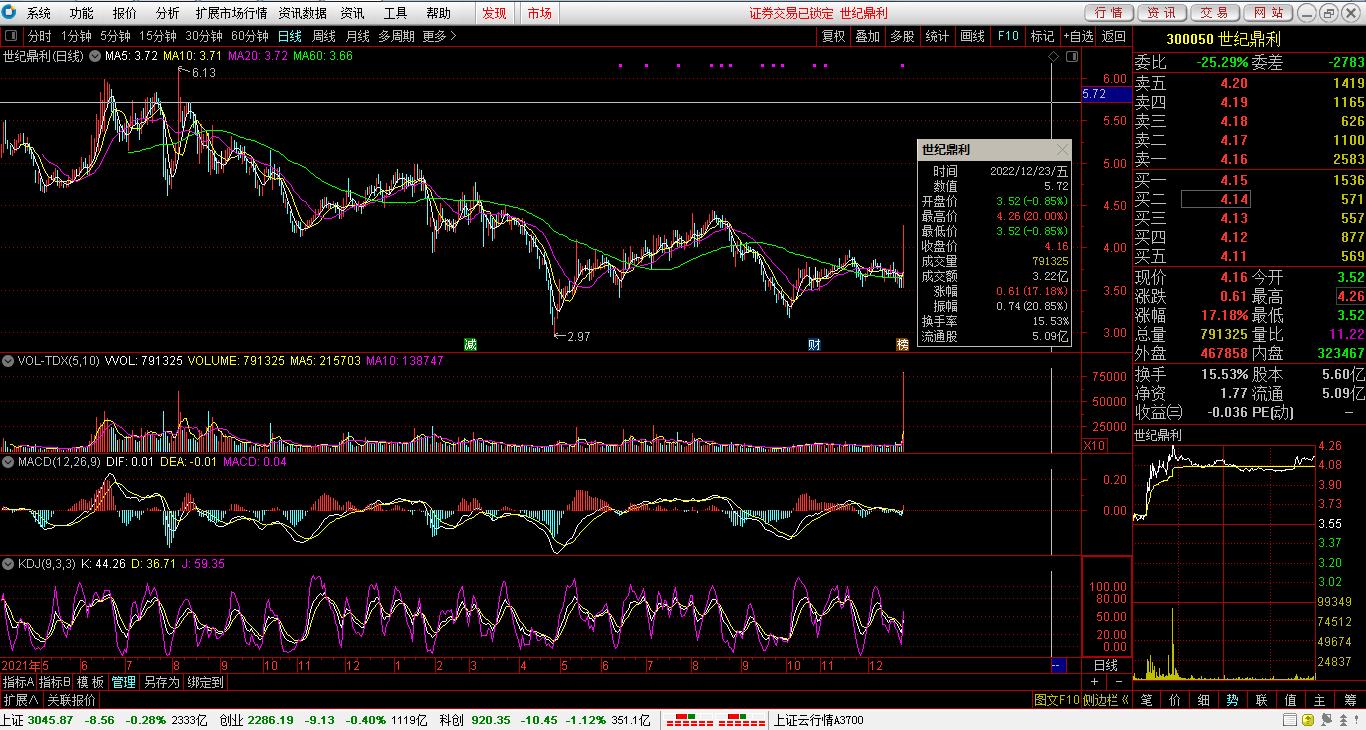This screenshot has width=1366, height=730.
Task: Switch chart to 5分钟 period
Action: pyautogui.click(x=115, y=36)
